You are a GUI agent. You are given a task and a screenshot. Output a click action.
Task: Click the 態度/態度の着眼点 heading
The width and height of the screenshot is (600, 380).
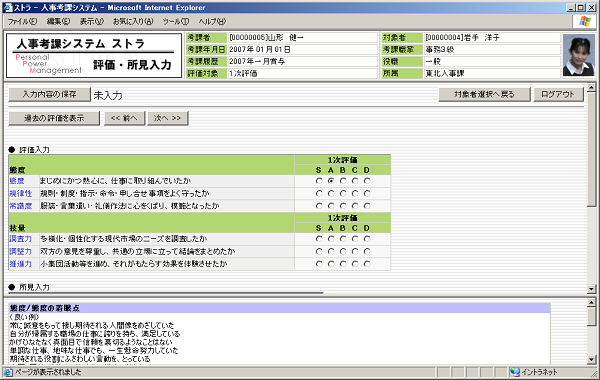pyautogui.click(x=45, y=308)
